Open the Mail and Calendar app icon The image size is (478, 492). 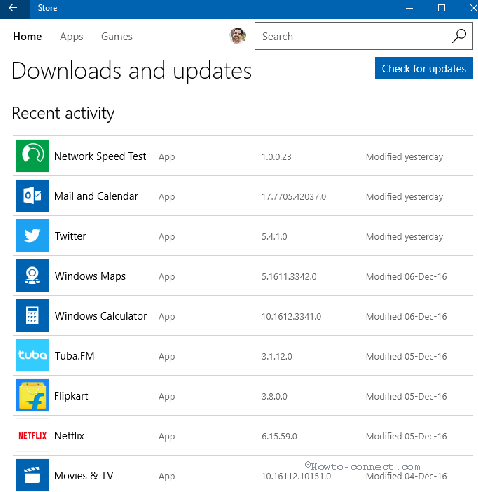coord(32,196)
